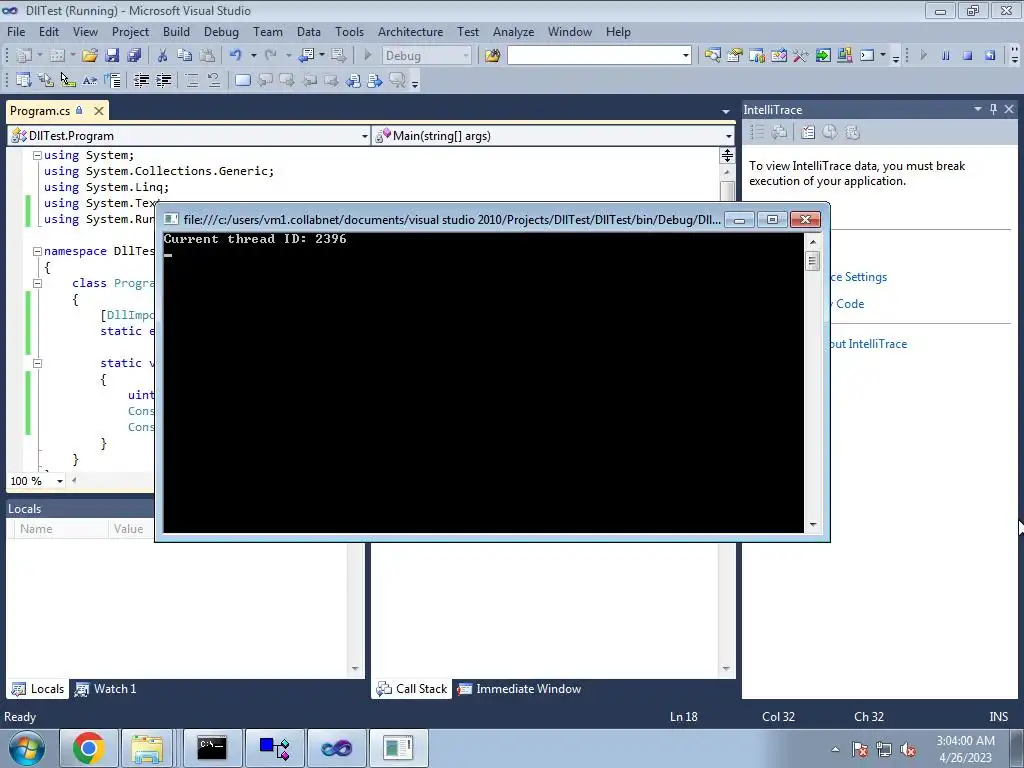Image resolution: width=1024 pixels, height=768 pixels.
Task: Open the Architecture menu
Action: point(410,31)
